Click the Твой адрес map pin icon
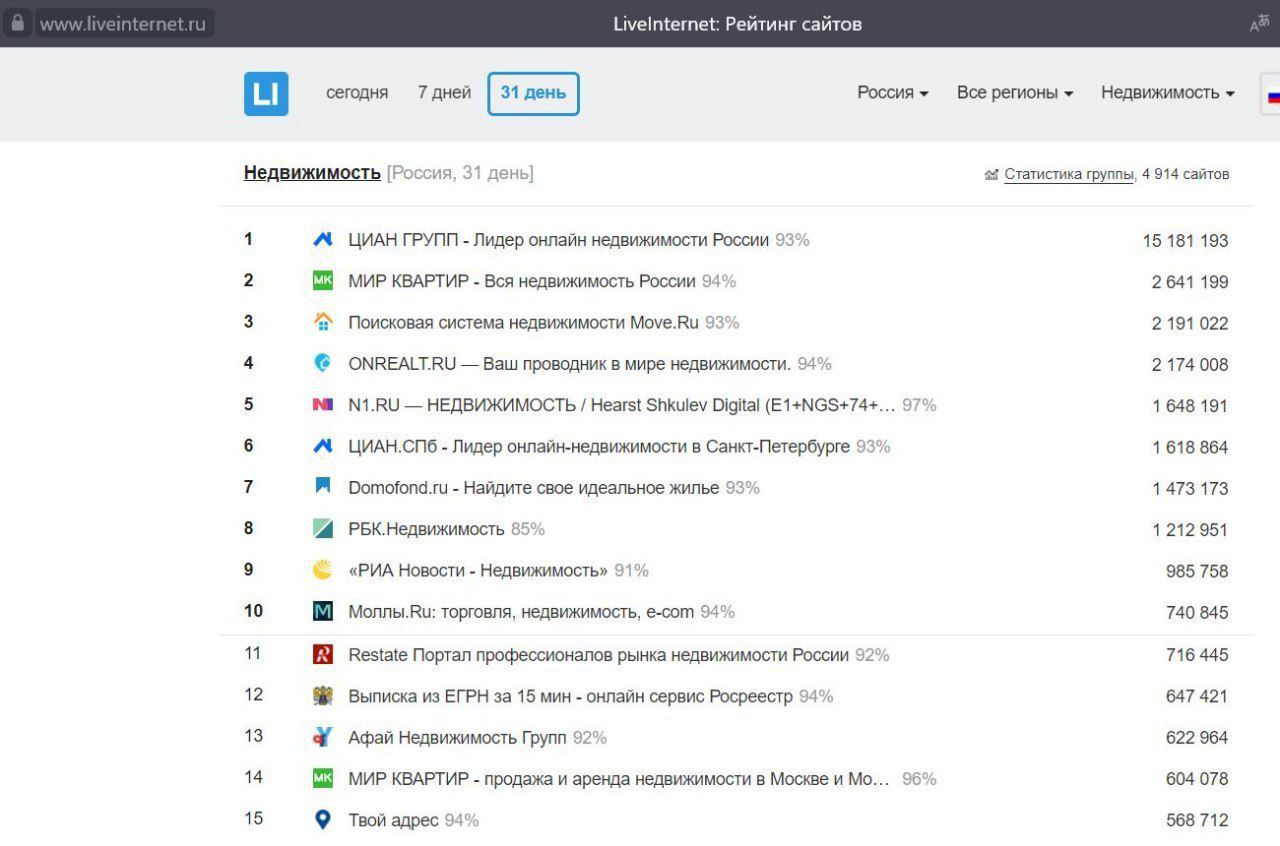This screenshot has width=1280, height=846. [322, 820]
